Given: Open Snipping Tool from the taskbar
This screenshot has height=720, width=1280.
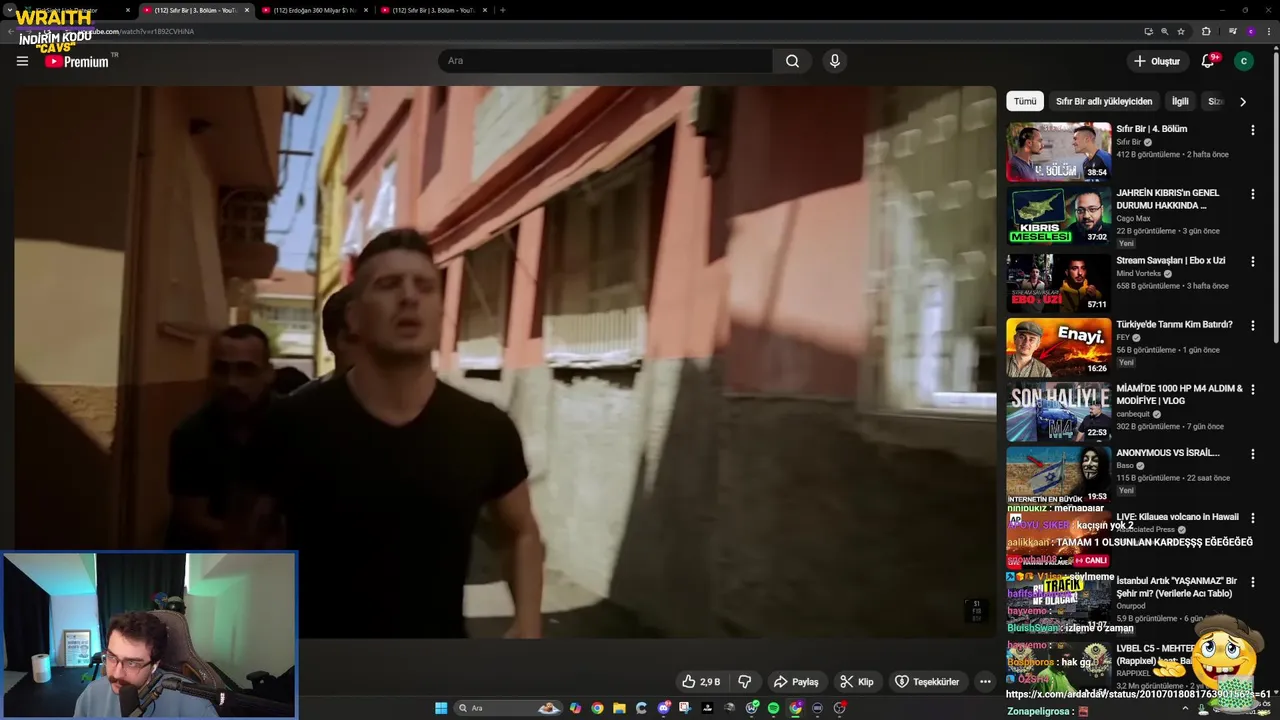Looking at the screenshot, I should click(685, 708).
